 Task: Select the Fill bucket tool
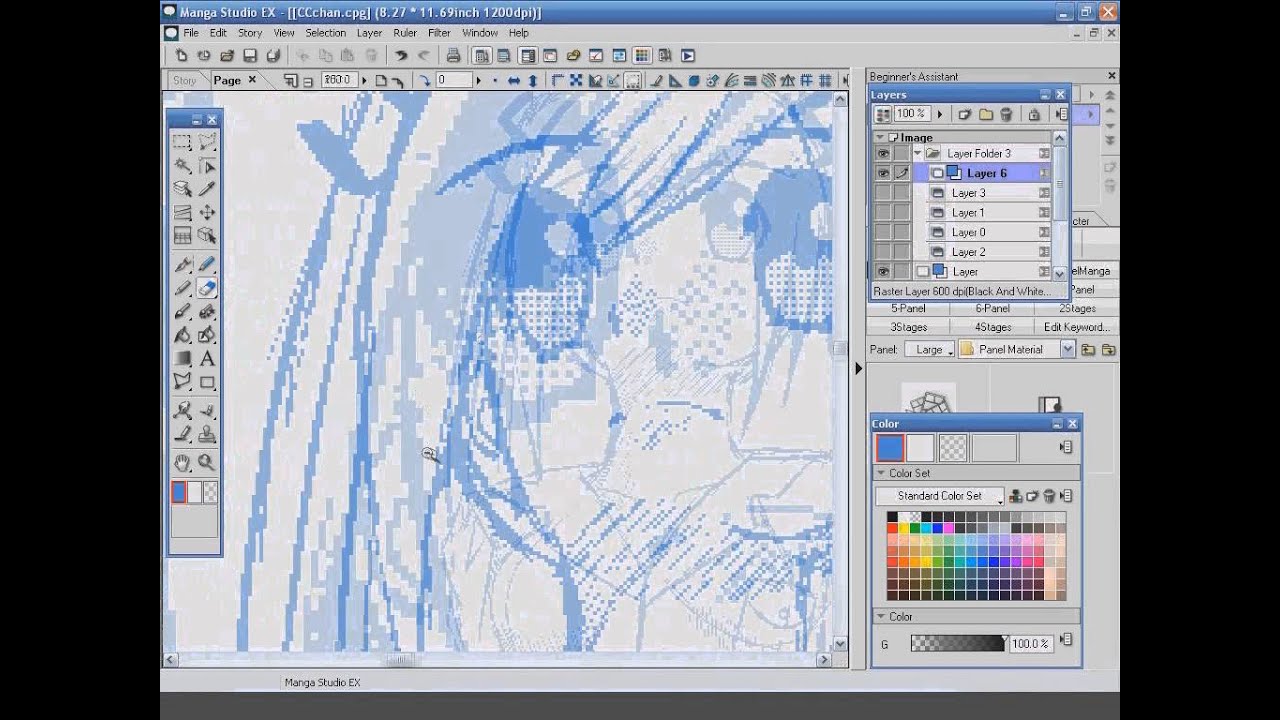(x=182, y=335)
